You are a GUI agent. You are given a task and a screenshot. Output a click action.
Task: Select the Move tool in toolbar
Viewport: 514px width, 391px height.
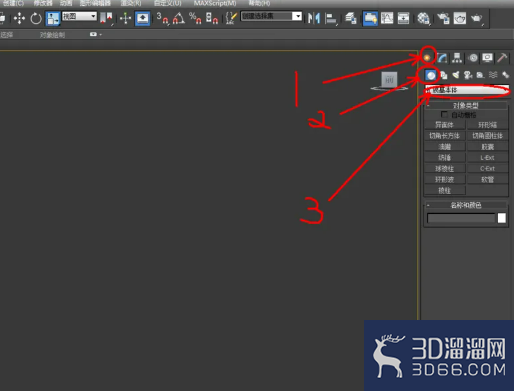tap(19, 18)
